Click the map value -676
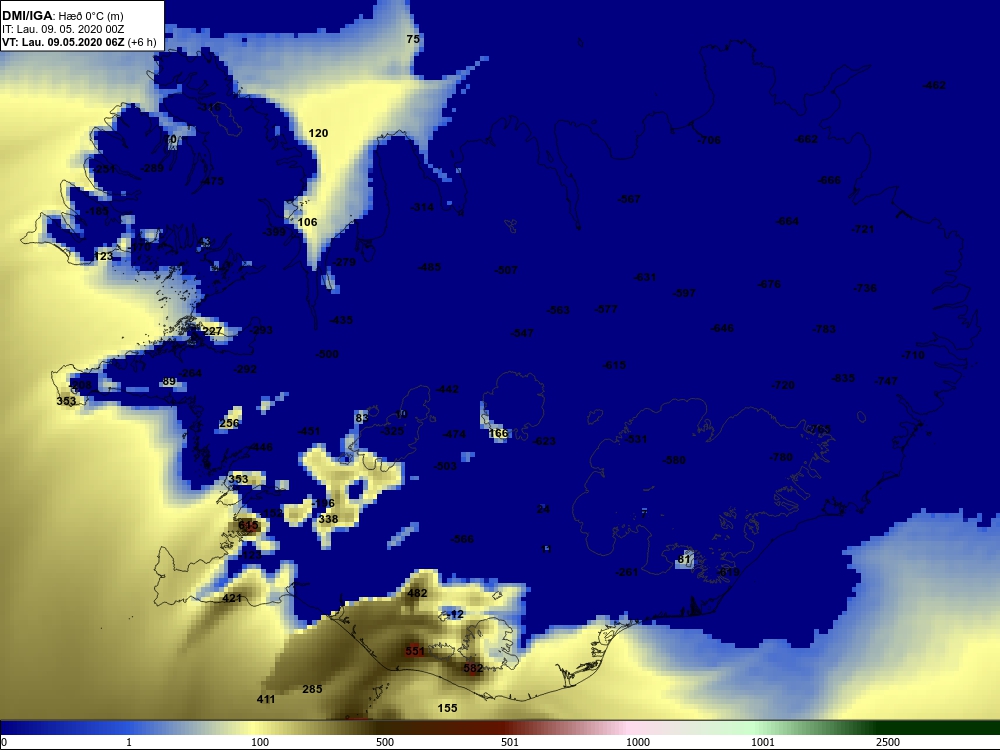The width and height of the screenshot is (1000, 750). 769,284
